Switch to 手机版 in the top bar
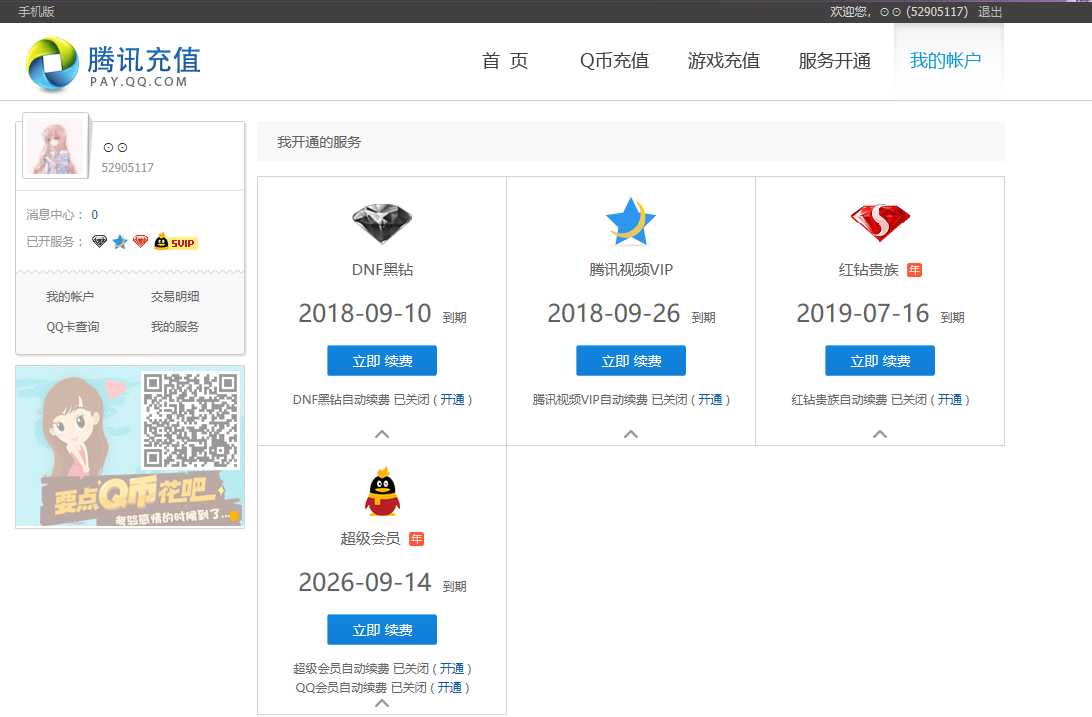Viewport: 1092px width, 717px height. [x=36, y=12]
